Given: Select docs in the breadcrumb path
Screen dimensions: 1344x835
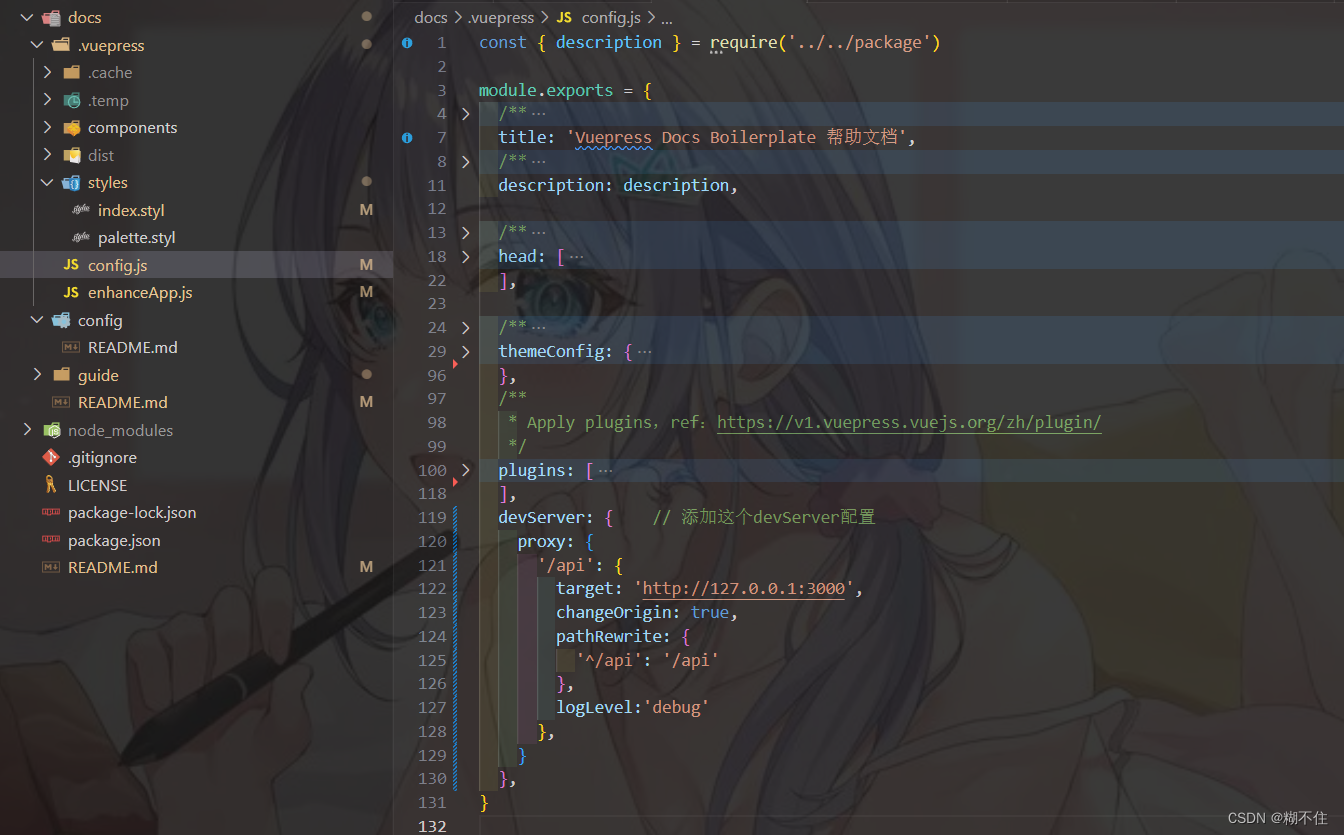Looking at the screenshot, I should 431,18.
